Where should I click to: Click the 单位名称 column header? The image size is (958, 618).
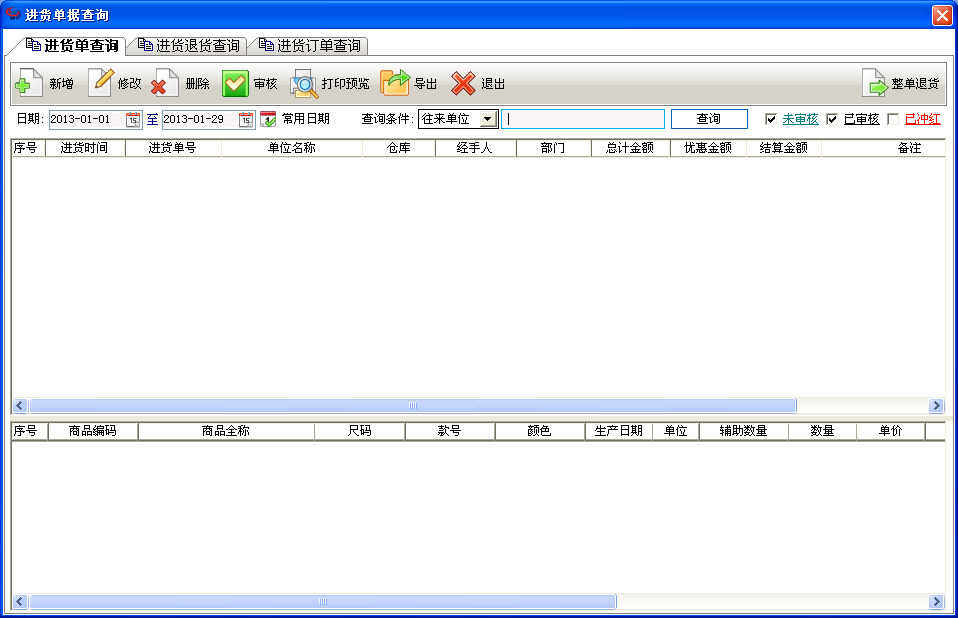click(291, 148)
